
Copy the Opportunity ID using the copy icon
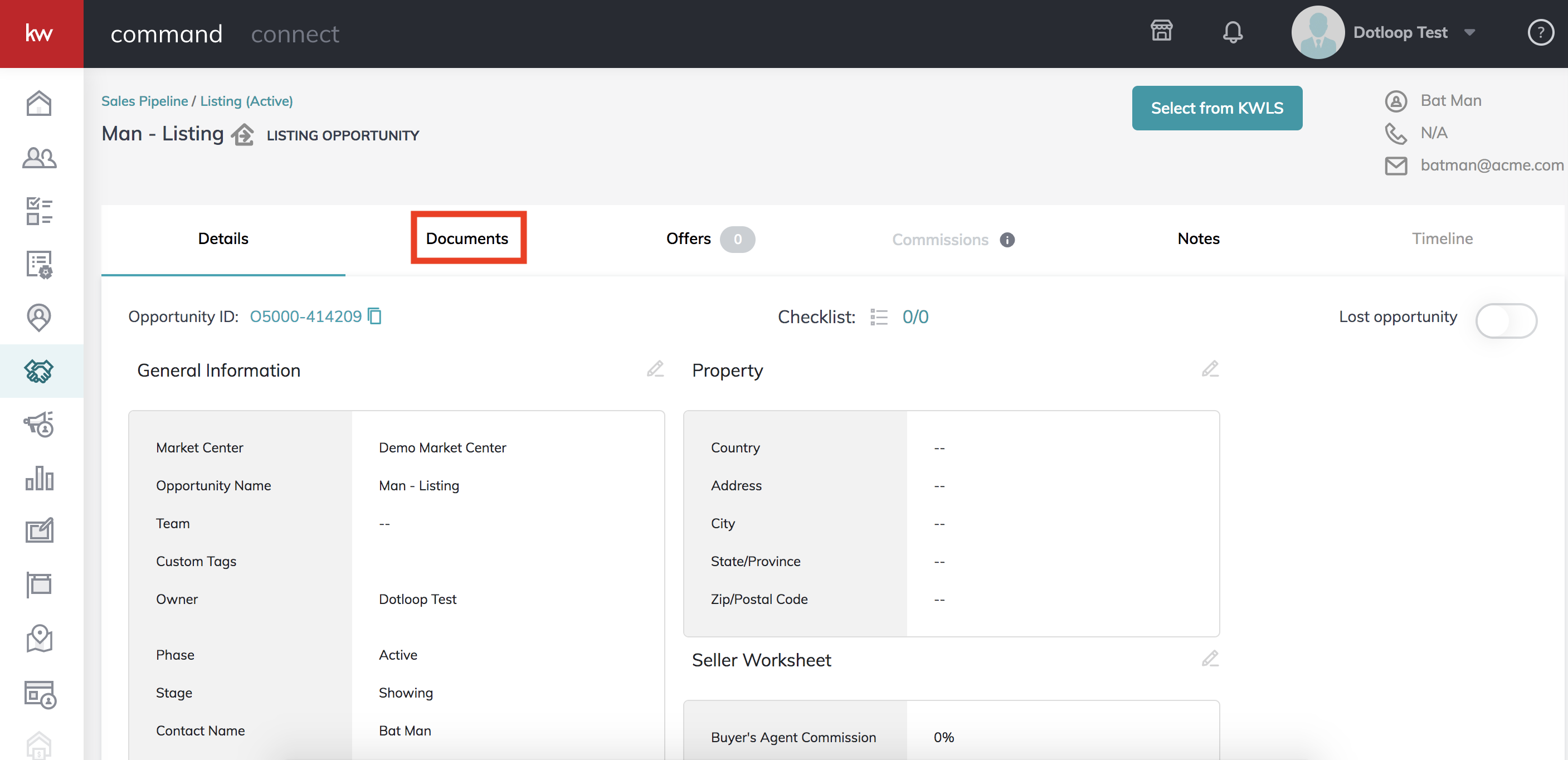pyautogui.click(x=374, y=316)
